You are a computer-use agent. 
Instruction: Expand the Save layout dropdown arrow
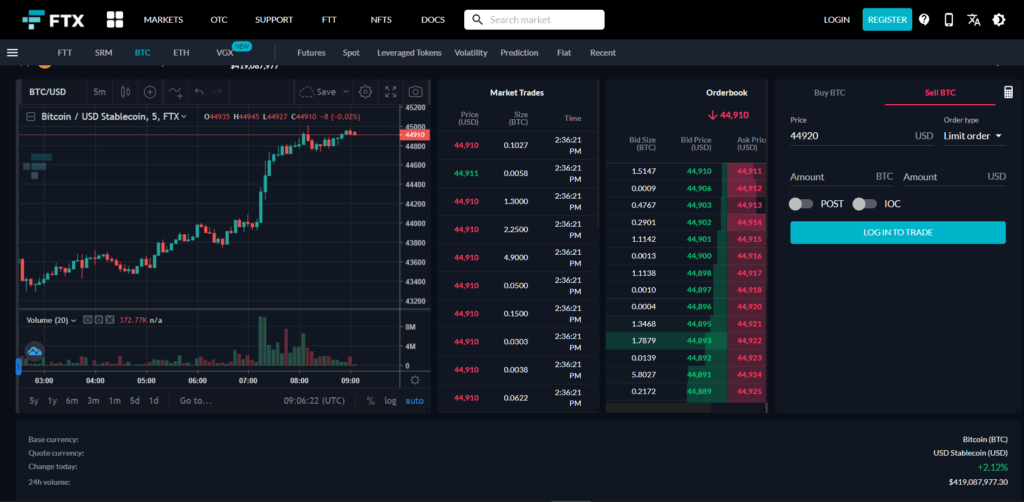coord(346,92)
